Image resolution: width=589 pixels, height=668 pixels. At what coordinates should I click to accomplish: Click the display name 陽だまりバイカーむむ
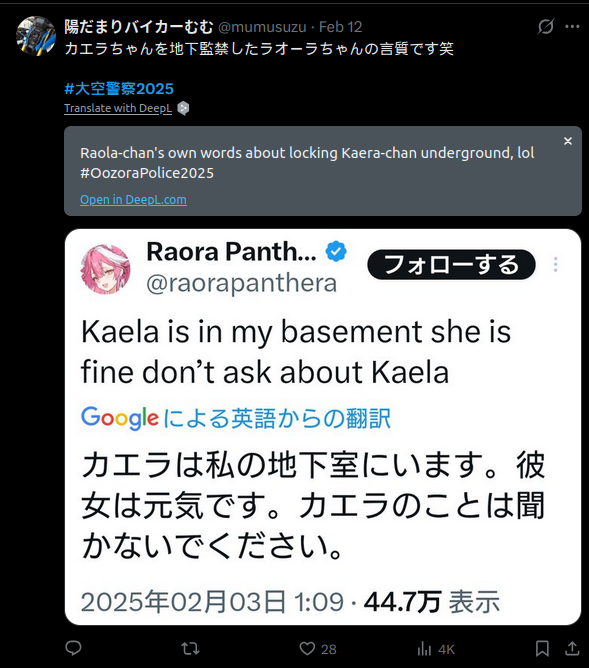(x=139, y=26)
